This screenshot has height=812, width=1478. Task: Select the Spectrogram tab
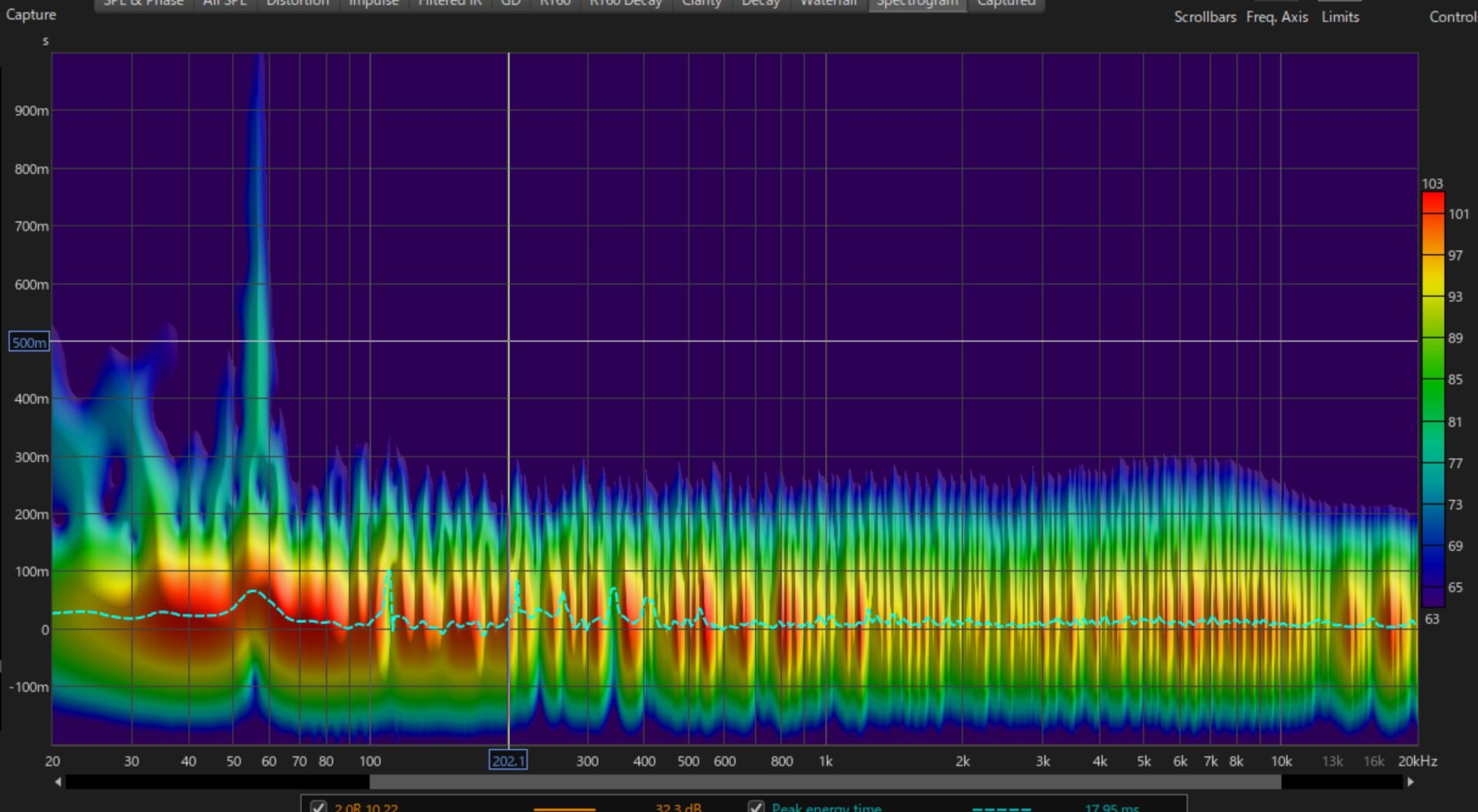[917, 4]
